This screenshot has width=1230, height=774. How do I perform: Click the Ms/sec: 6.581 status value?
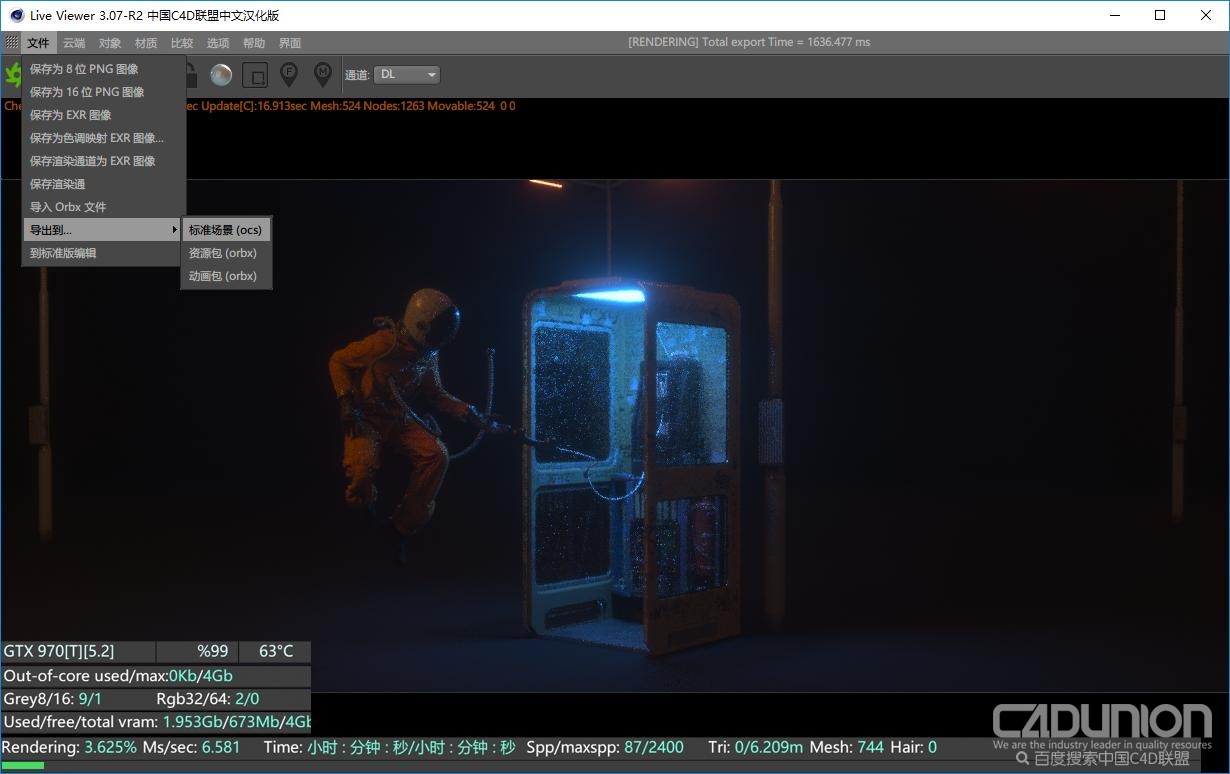(x=192, y=747)
